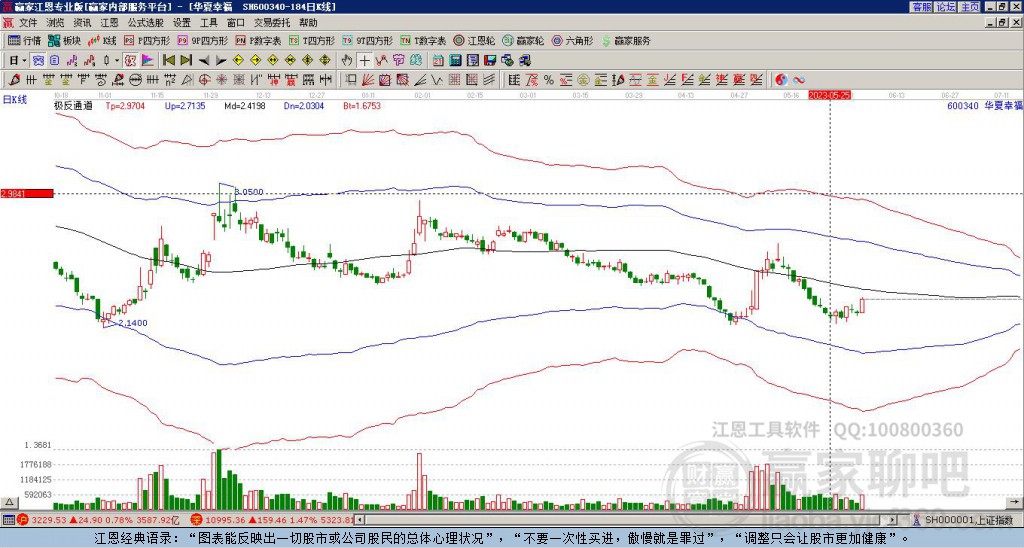Open 主页 homepage link
The image size is (1024, 548).
(970, 7)
